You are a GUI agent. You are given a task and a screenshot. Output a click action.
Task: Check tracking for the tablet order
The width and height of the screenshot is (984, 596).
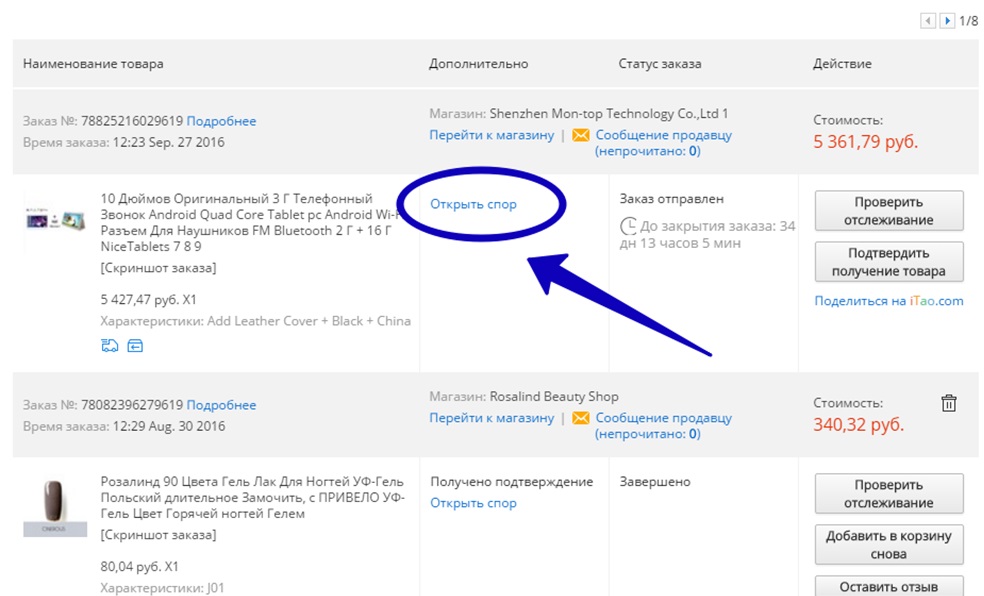click(889, 211)
